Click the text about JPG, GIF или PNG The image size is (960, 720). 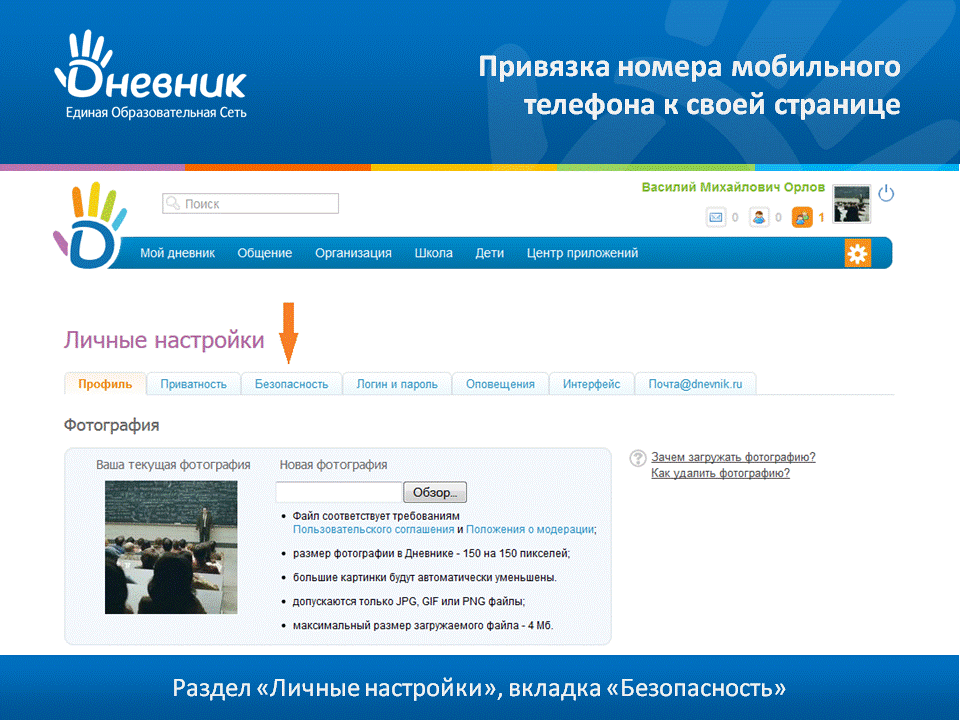tap(408, 601)
